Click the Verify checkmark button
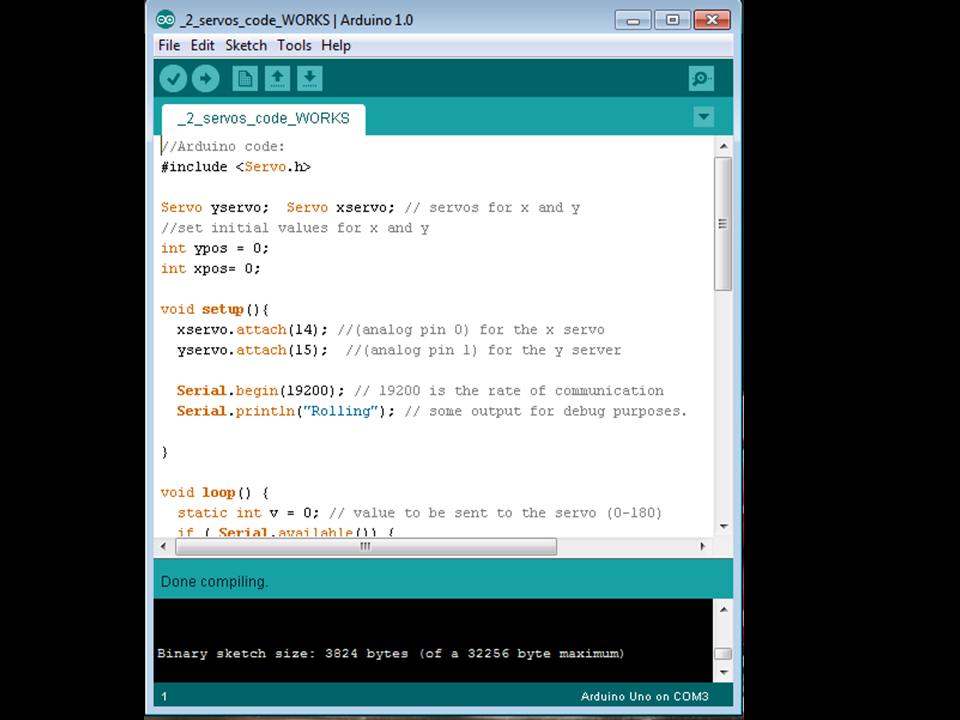The height and width of the screenshot is (720, 960). pos(173,78)
